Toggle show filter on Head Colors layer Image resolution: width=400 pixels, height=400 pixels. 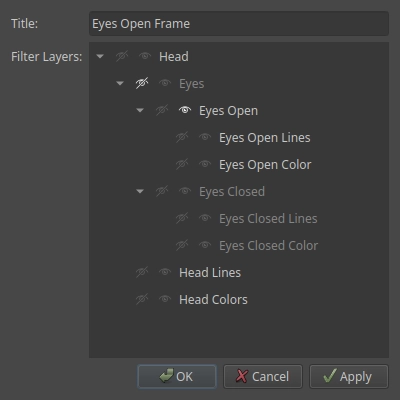(x=165, y=299)
